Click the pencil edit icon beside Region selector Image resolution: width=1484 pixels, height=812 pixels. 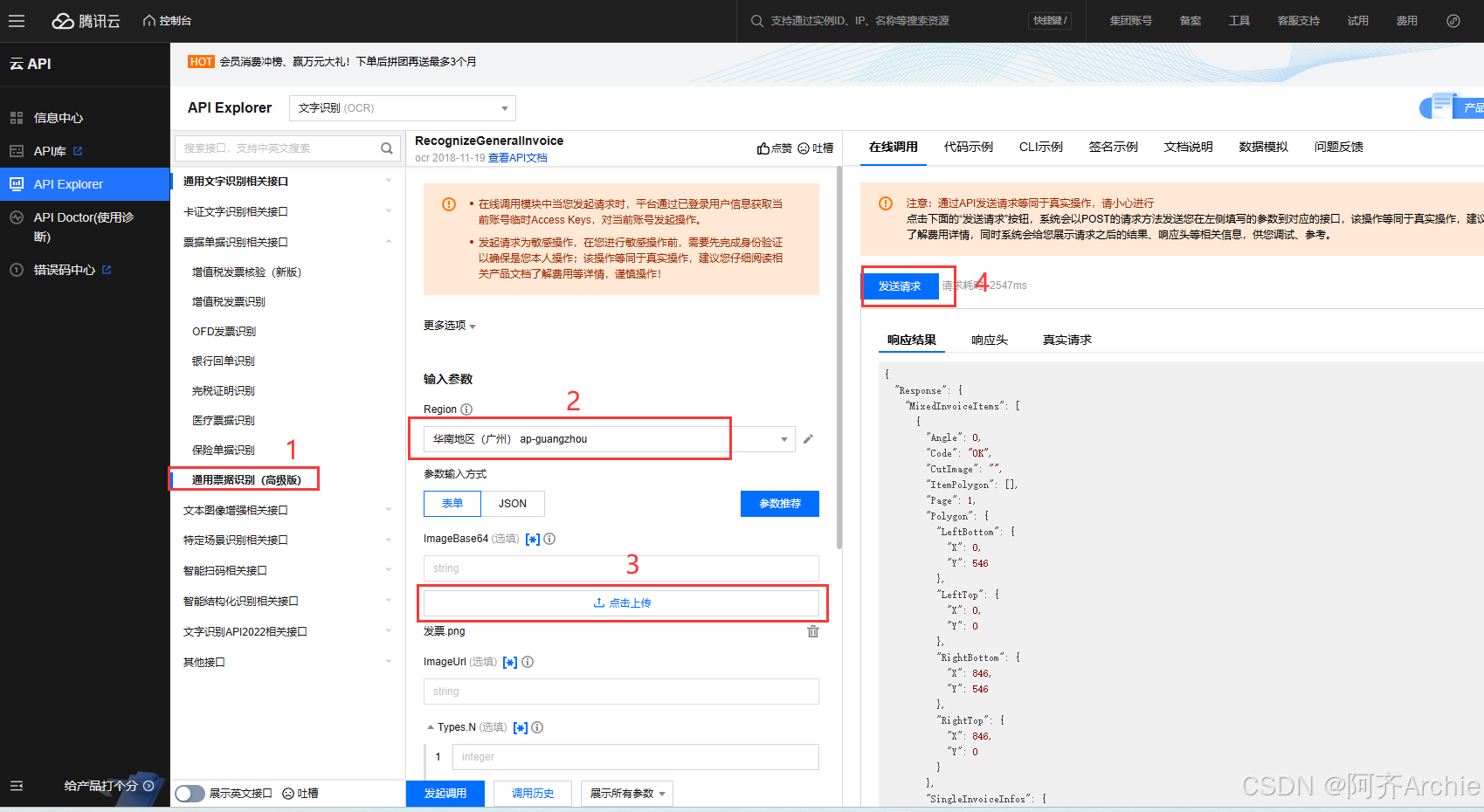tap(808, 438)
